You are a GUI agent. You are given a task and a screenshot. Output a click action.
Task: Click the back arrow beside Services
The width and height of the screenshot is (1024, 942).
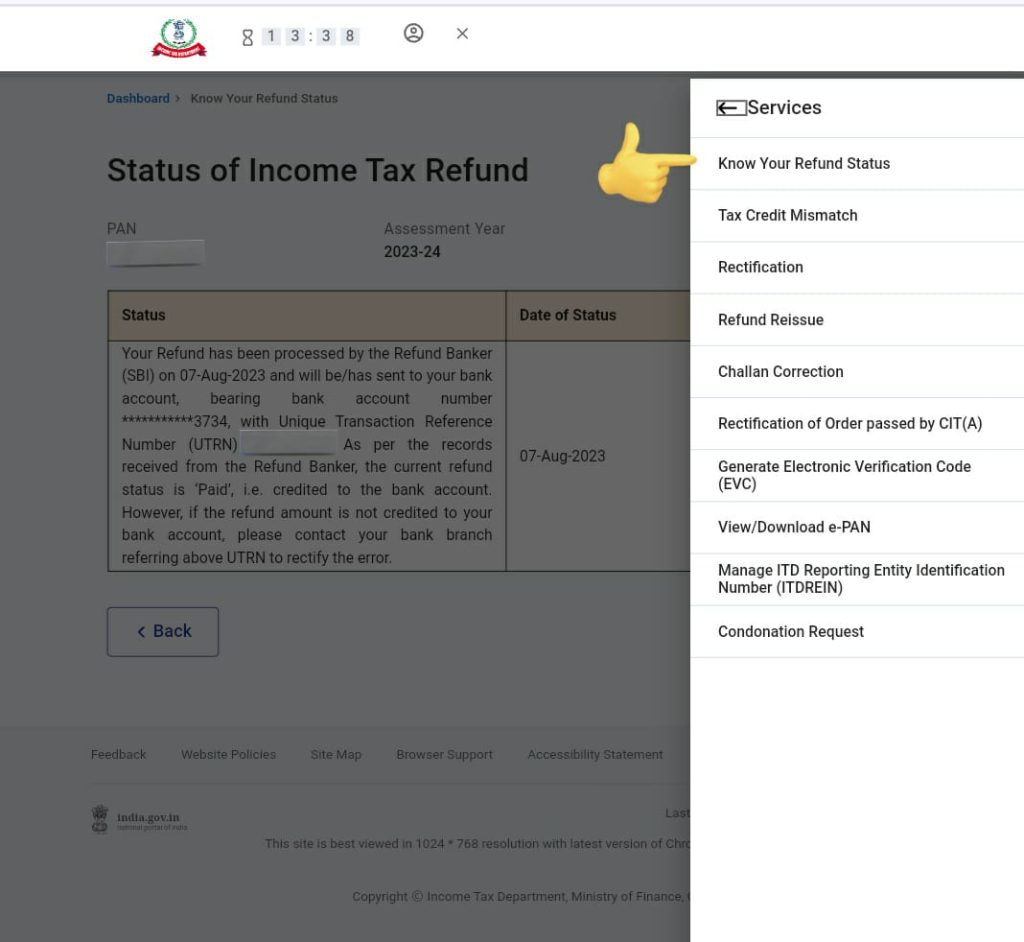coord(731,108)
